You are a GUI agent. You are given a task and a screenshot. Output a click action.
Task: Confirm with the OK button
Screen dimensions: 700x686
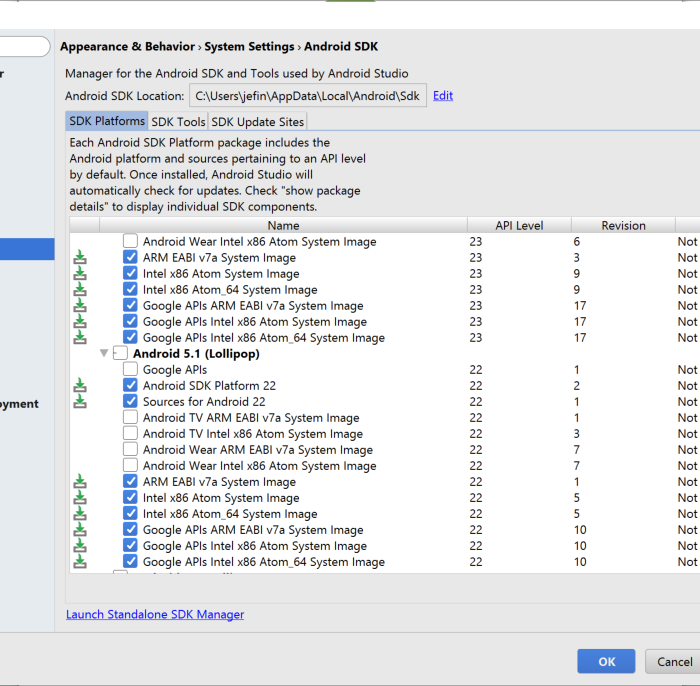point(606,661)
